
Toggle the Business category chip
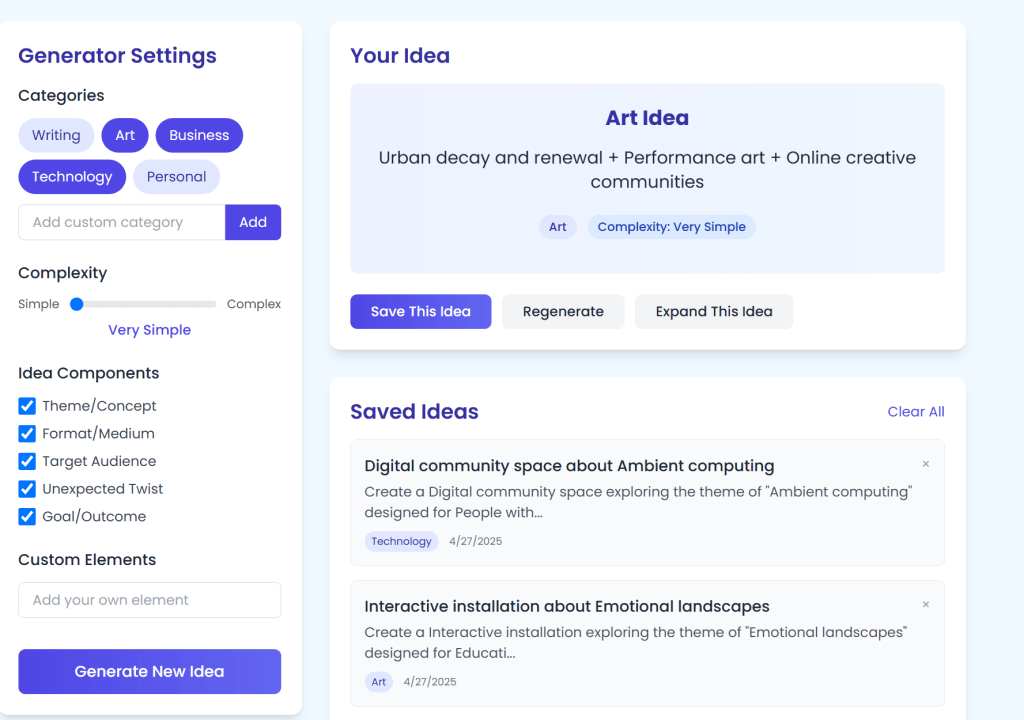click(199, 135)
